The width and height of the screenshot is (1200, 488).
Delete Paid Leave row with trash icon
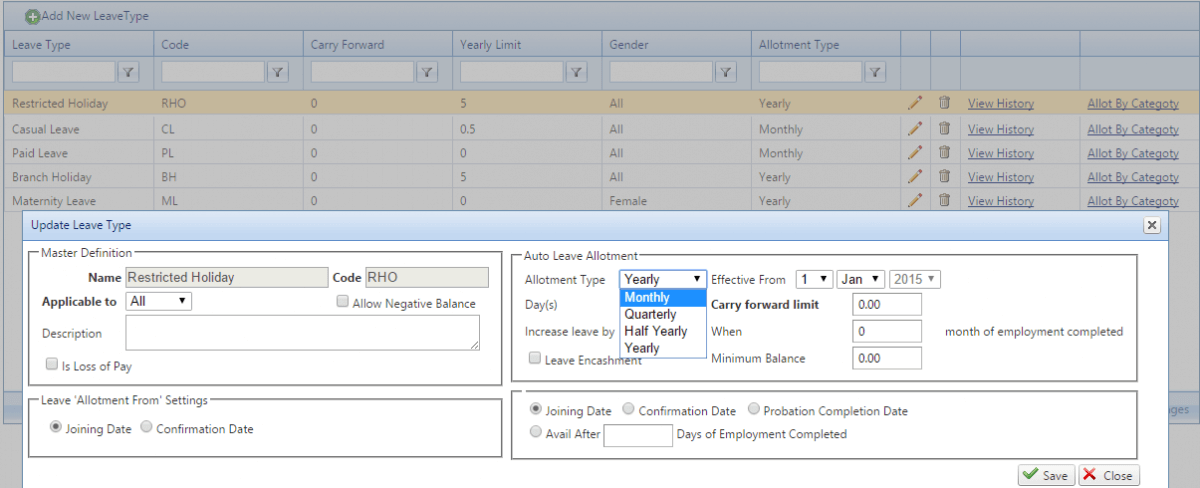pos(944,152)
